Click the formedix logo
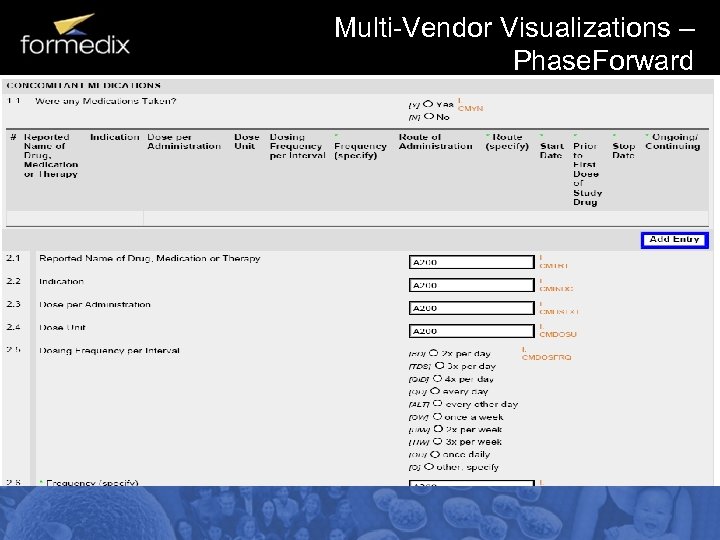The width and height of the screenshot is (720, 540). click(75, 34)
